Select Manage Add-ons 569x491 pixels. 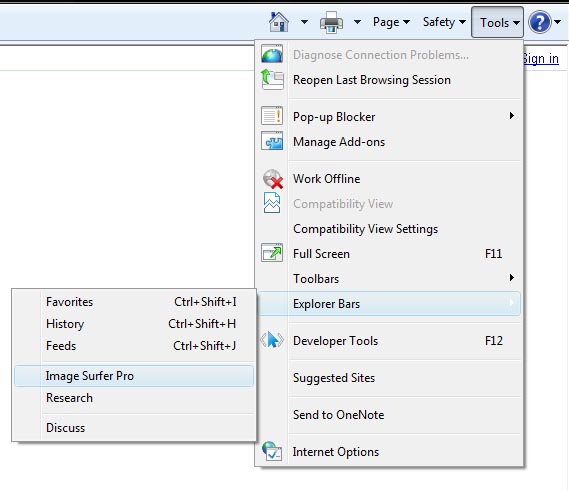(389, 142)
